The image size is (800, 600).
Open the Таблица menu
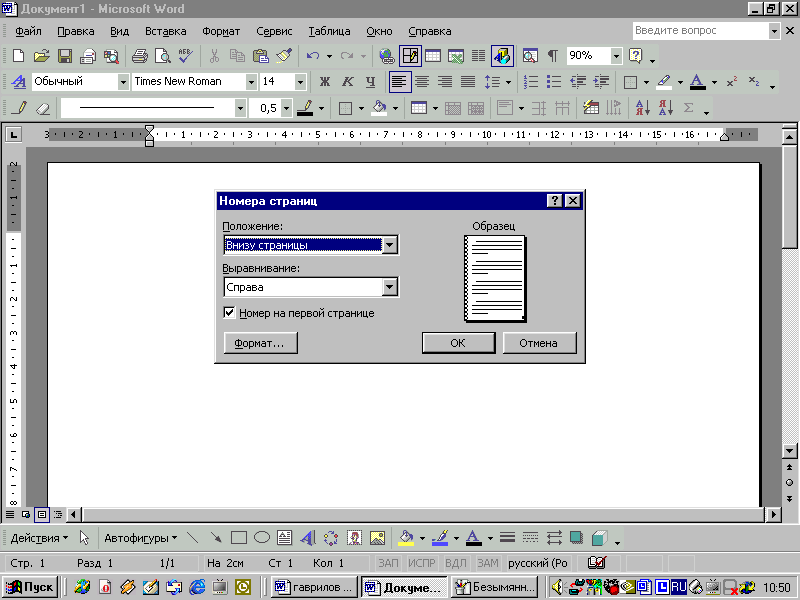coord(329,31)
